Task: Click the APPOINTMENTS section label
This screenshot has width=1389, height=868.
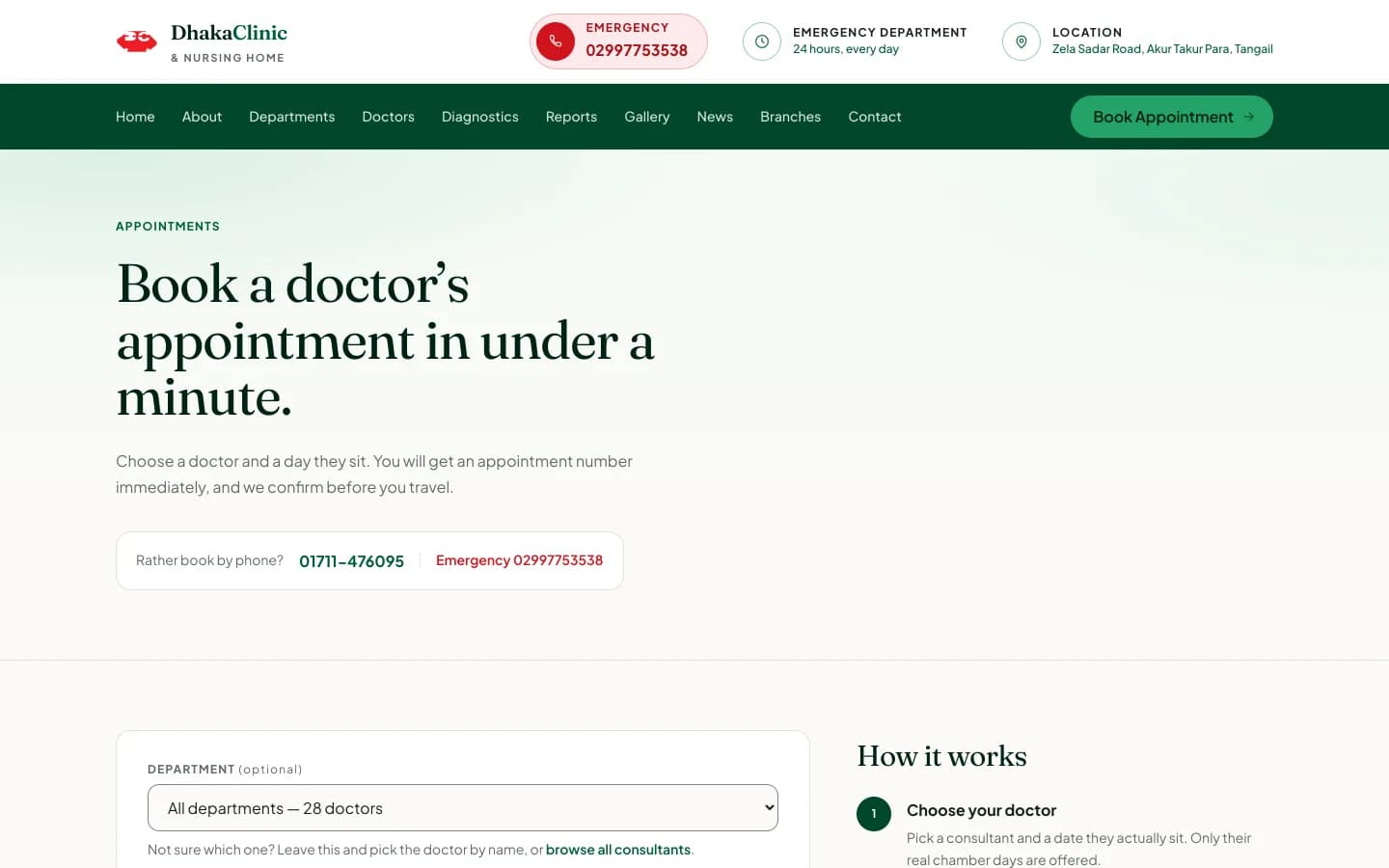Action: coord(168,227)
